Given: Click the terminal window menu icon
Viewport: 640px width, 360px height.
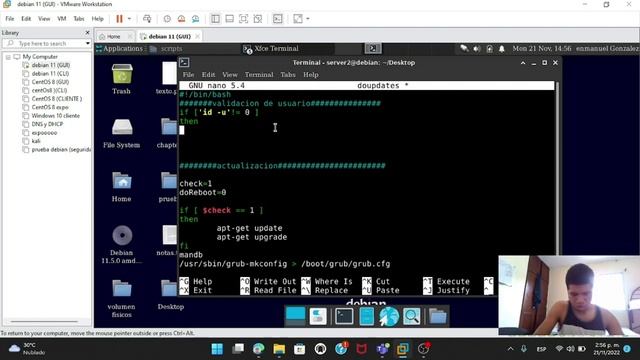Looking at the screenshot, I should 184,62.
